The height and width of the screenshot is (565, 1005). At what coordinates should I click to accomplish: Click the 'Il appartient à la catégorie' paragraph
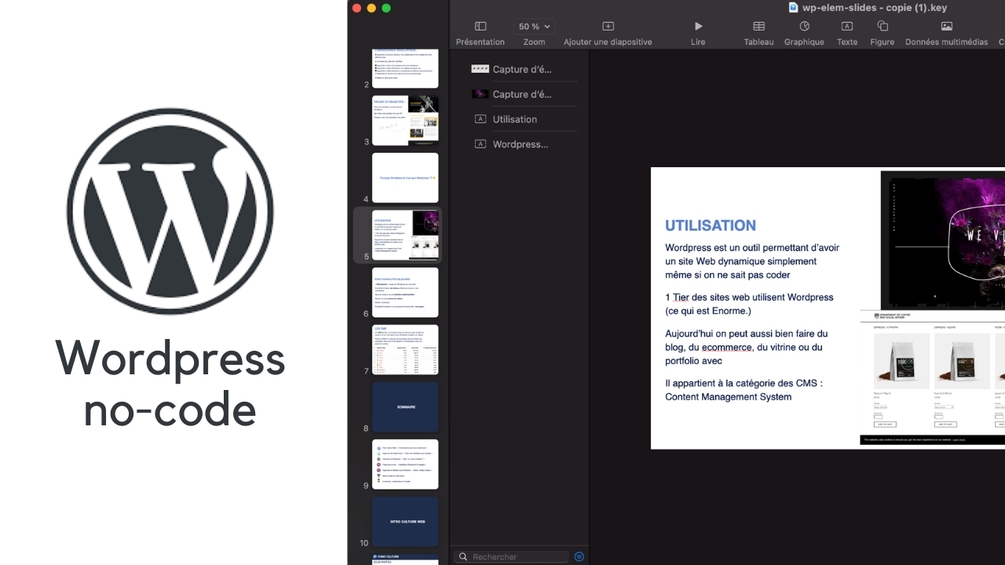pyautogui.click(x=743, y=390)
